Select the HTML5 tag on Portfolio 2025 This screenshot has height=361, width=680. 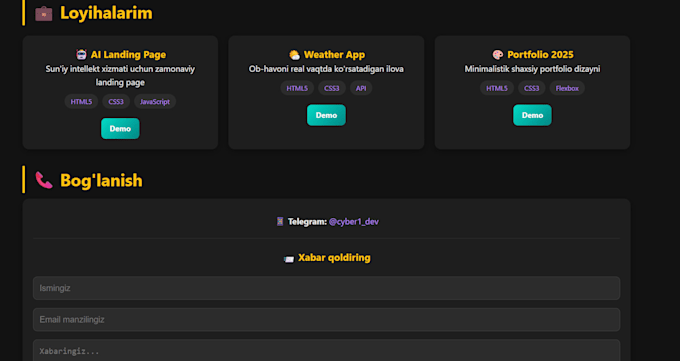(x=497, y=88)
